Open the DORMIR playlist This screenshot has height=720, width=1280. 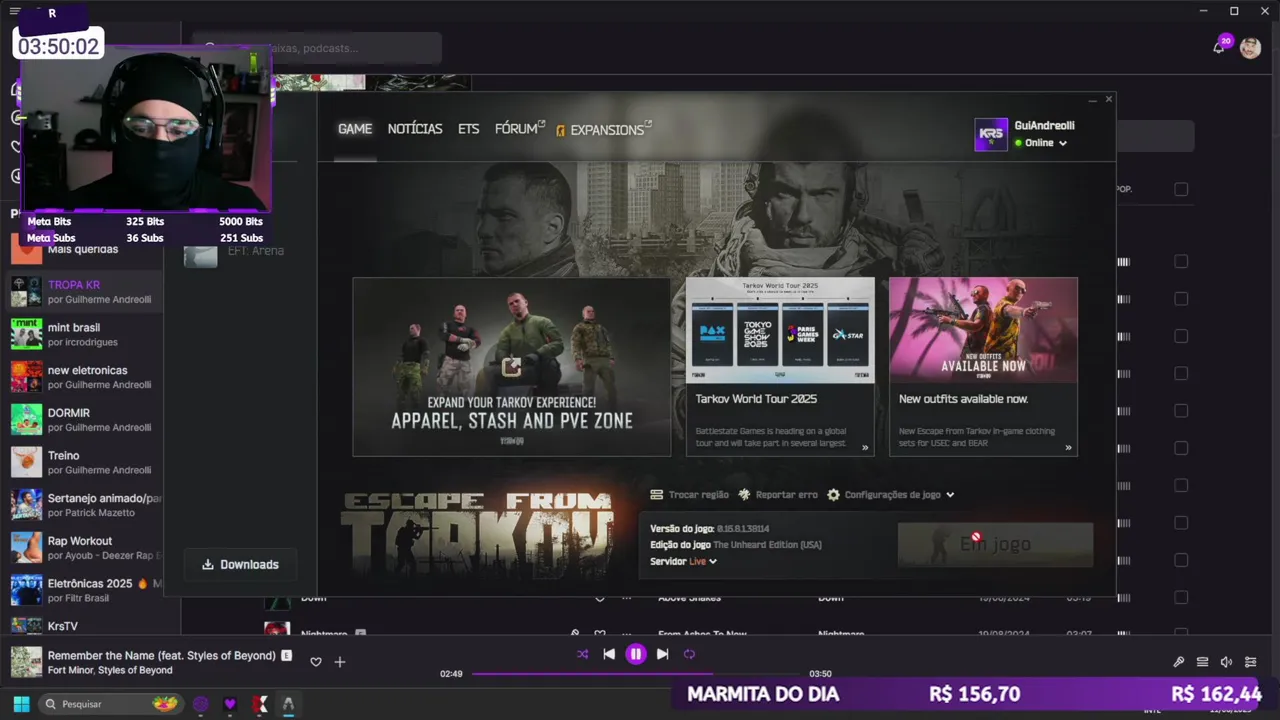86,420
